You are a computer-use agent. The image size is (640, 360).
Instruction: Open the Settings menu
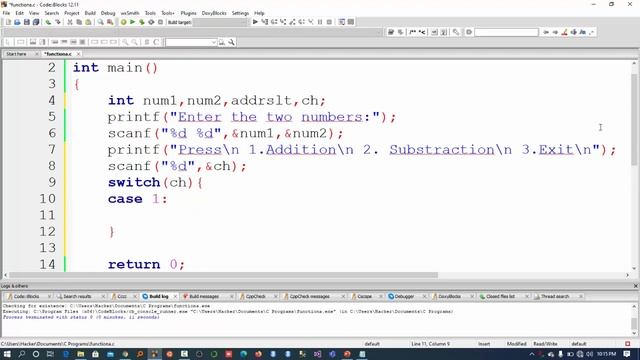pyautogui.click(x=240, y=13)
